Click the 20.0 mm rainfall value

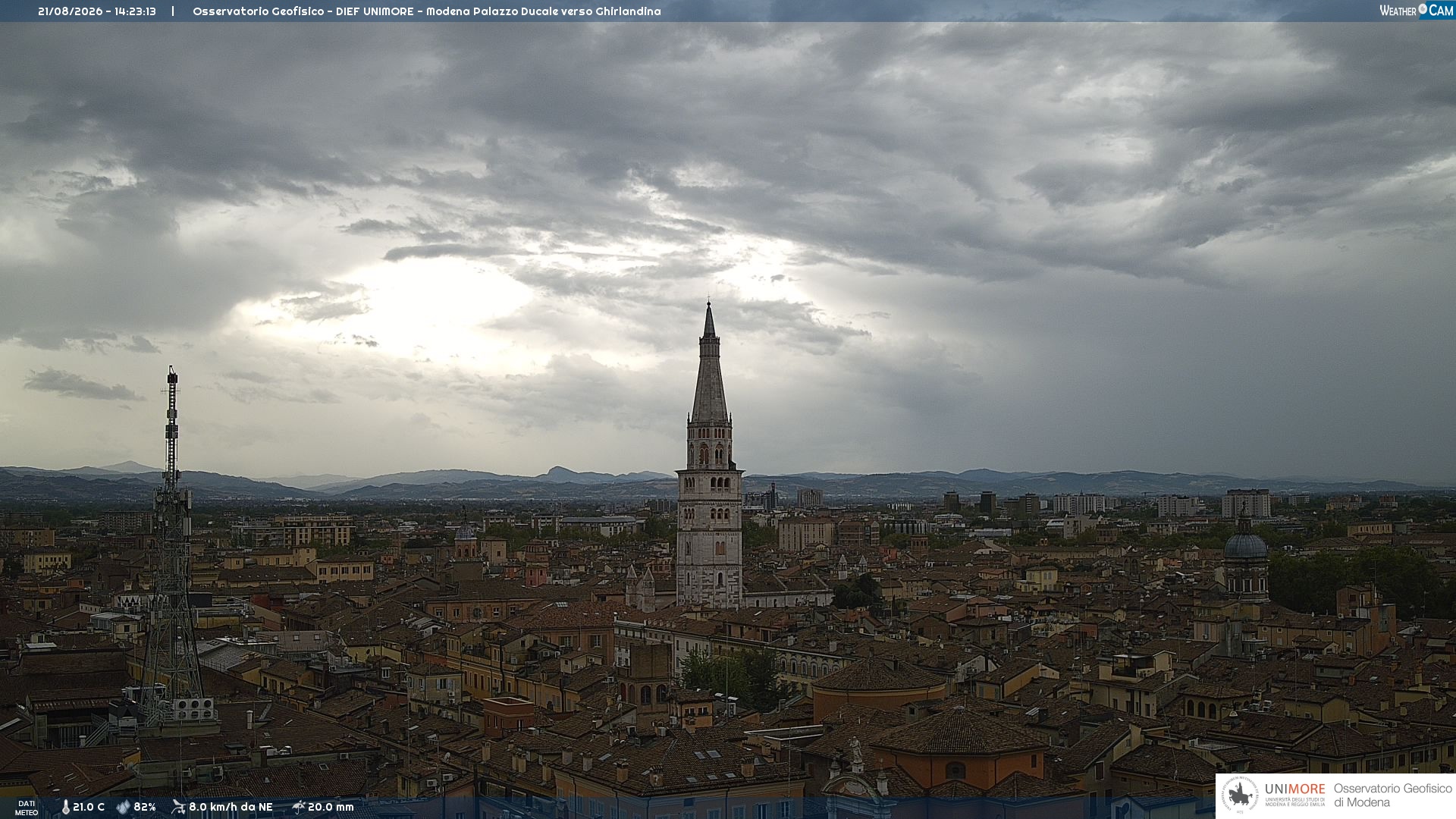331,808
